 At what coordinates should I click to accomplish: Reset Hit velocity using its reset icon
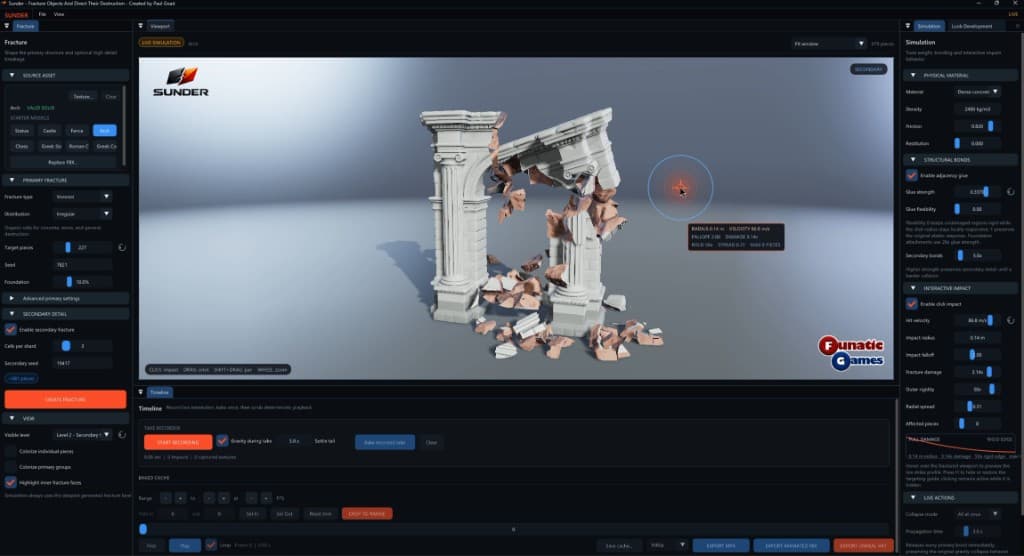(1010, 320)
